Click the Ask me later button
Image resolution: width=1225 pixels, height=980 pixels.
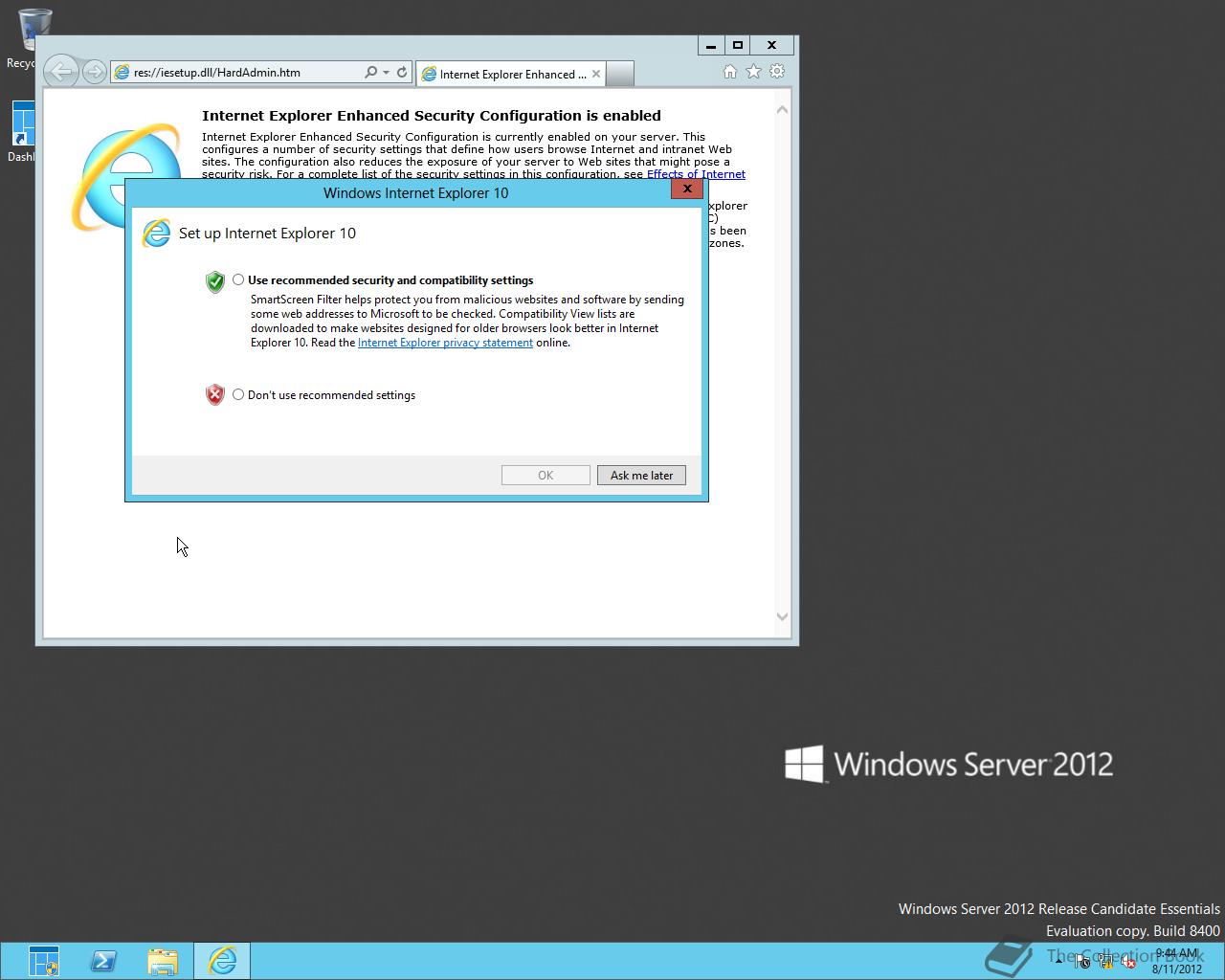[641, 475]
